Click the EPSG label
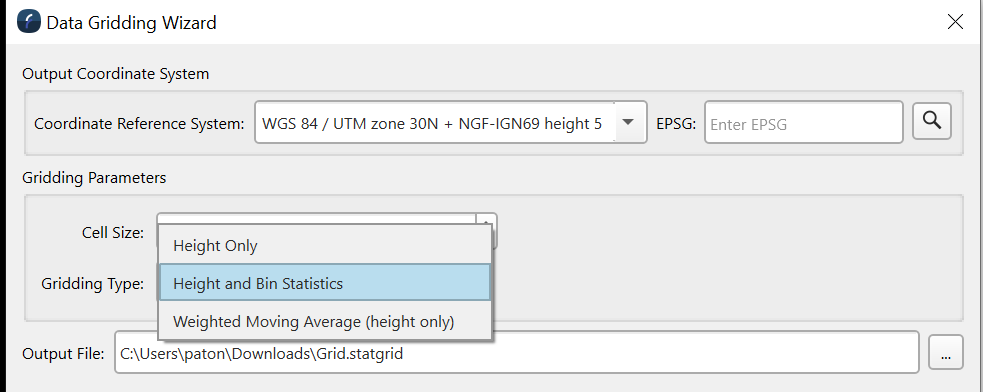 676,124
